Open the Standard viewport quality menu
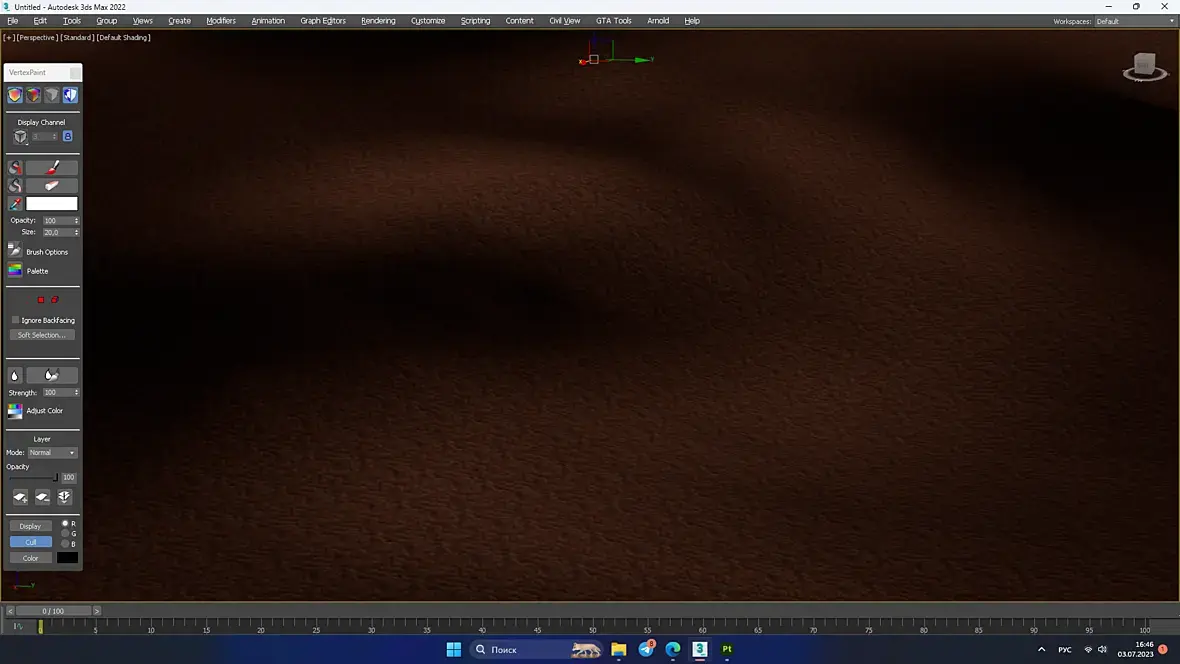The image size is (1180, 664). [77, 38]
